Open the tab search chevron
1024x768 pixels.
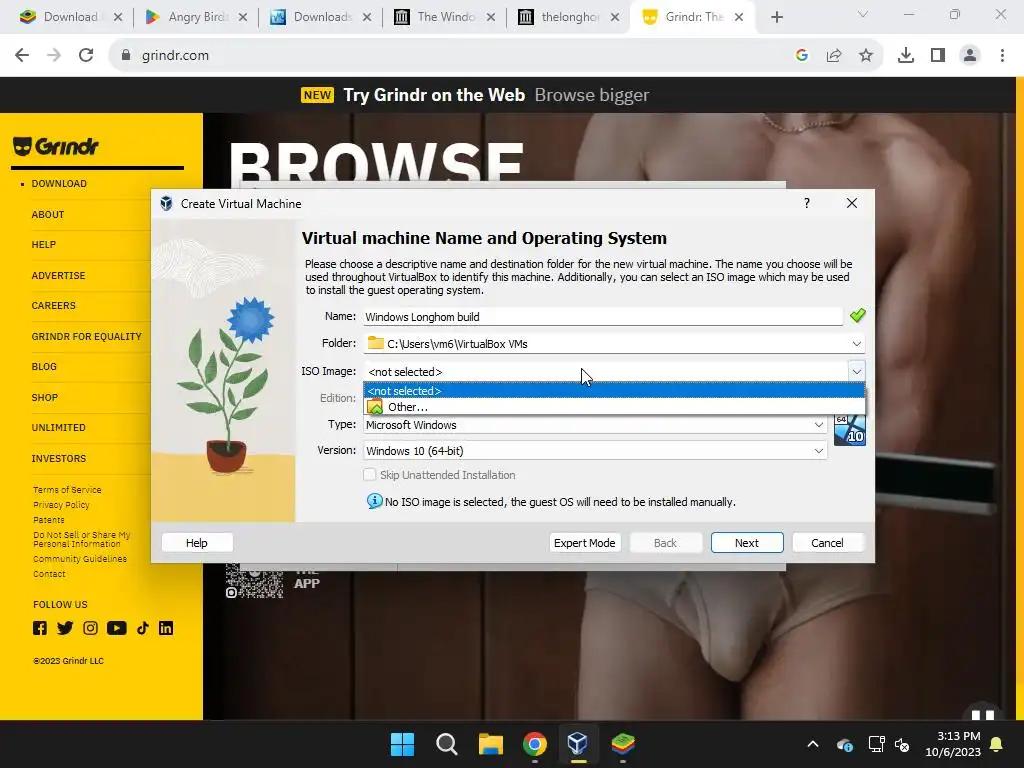click(x=863, y=14)
